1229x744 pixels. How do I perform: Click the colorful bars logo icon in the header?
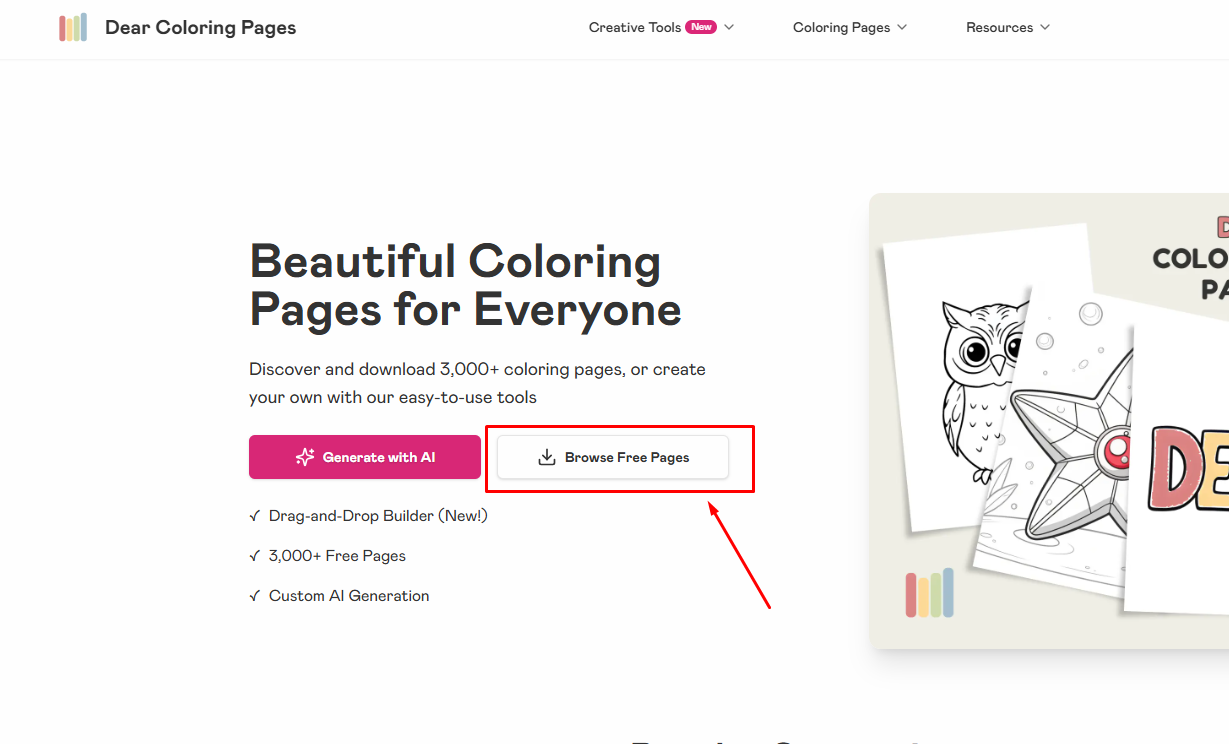point(73,27)
